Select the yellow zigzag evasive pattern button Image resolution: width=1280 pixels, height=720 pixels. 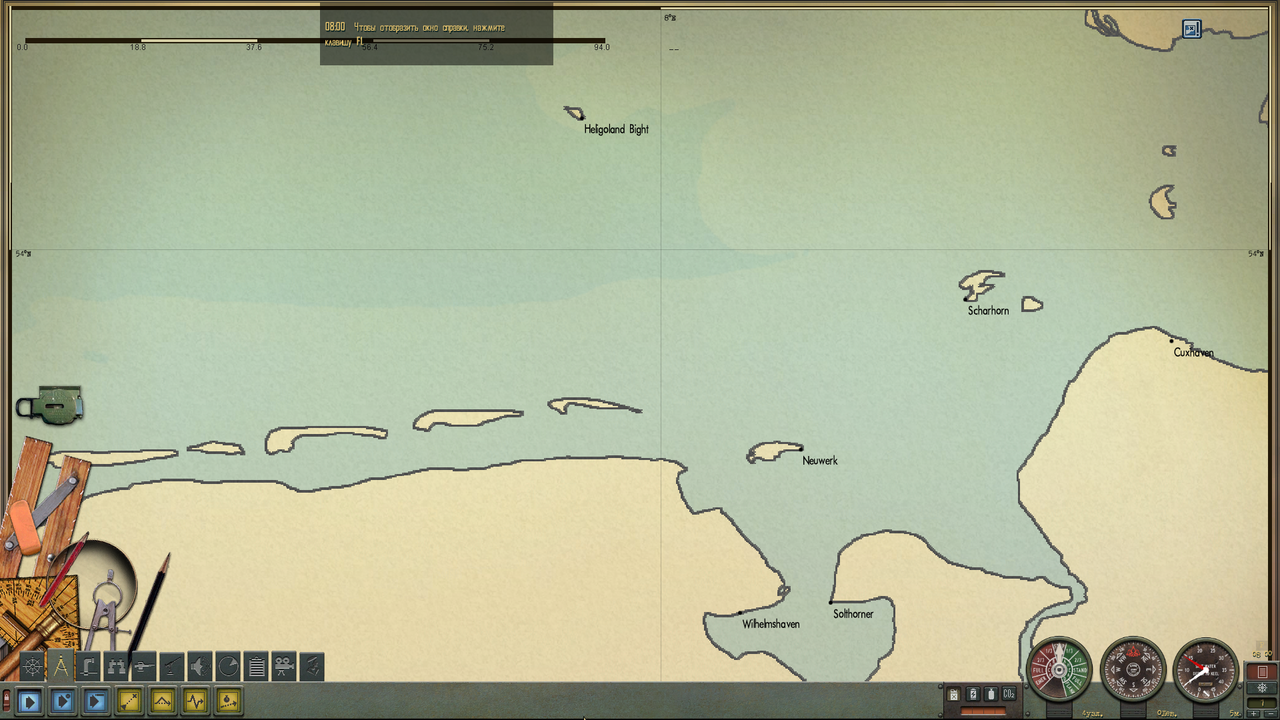[x=196, y=701]
